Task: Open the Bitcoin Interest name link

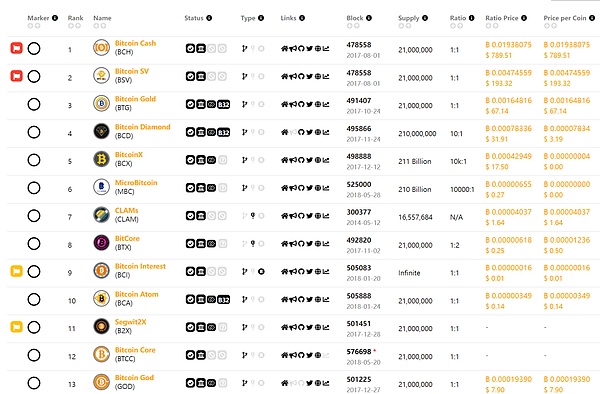Action: click(x=140, y=266)
